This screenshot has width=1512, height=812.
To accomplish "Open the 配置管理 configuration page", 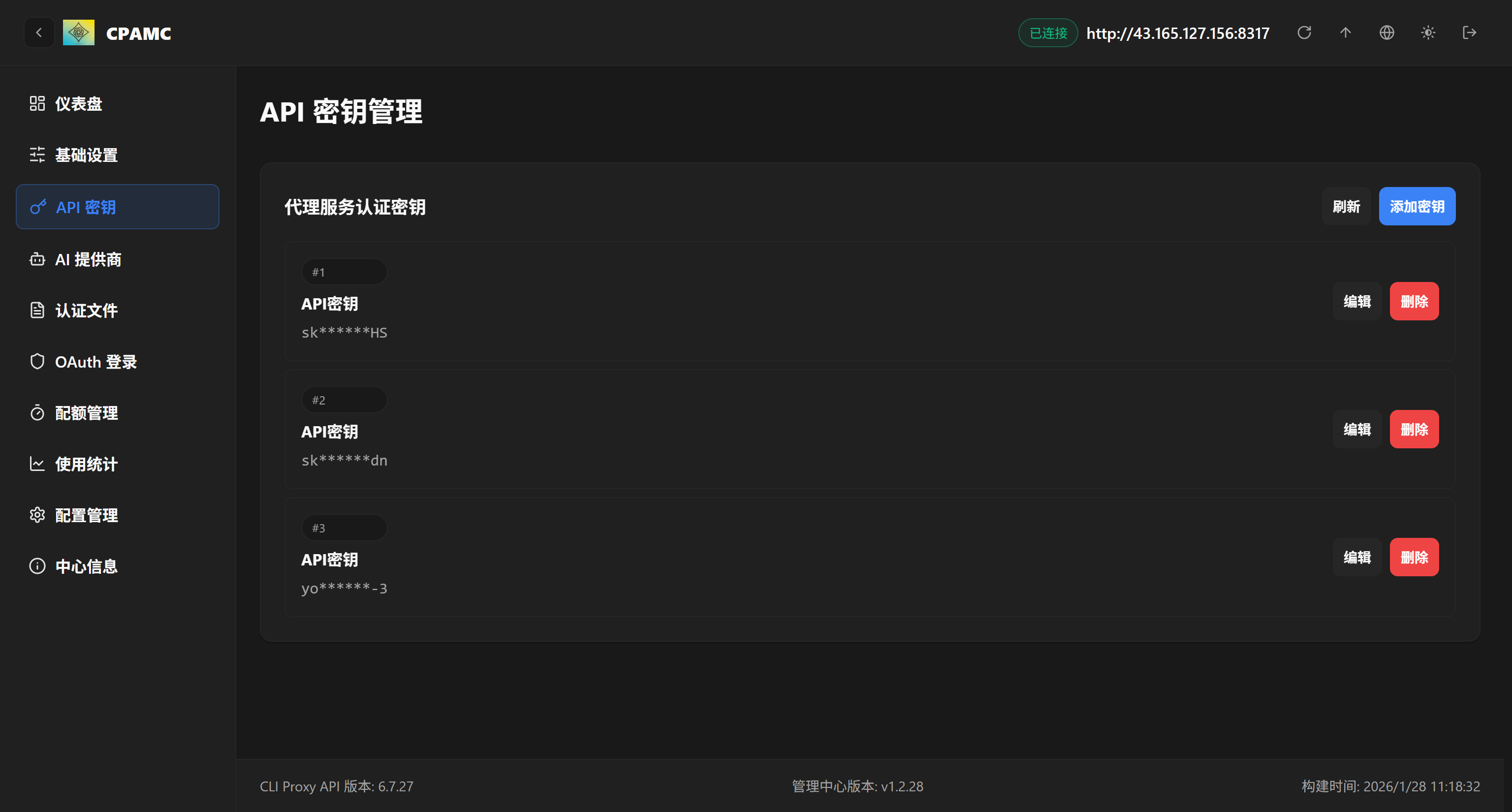I will [86, 515].
